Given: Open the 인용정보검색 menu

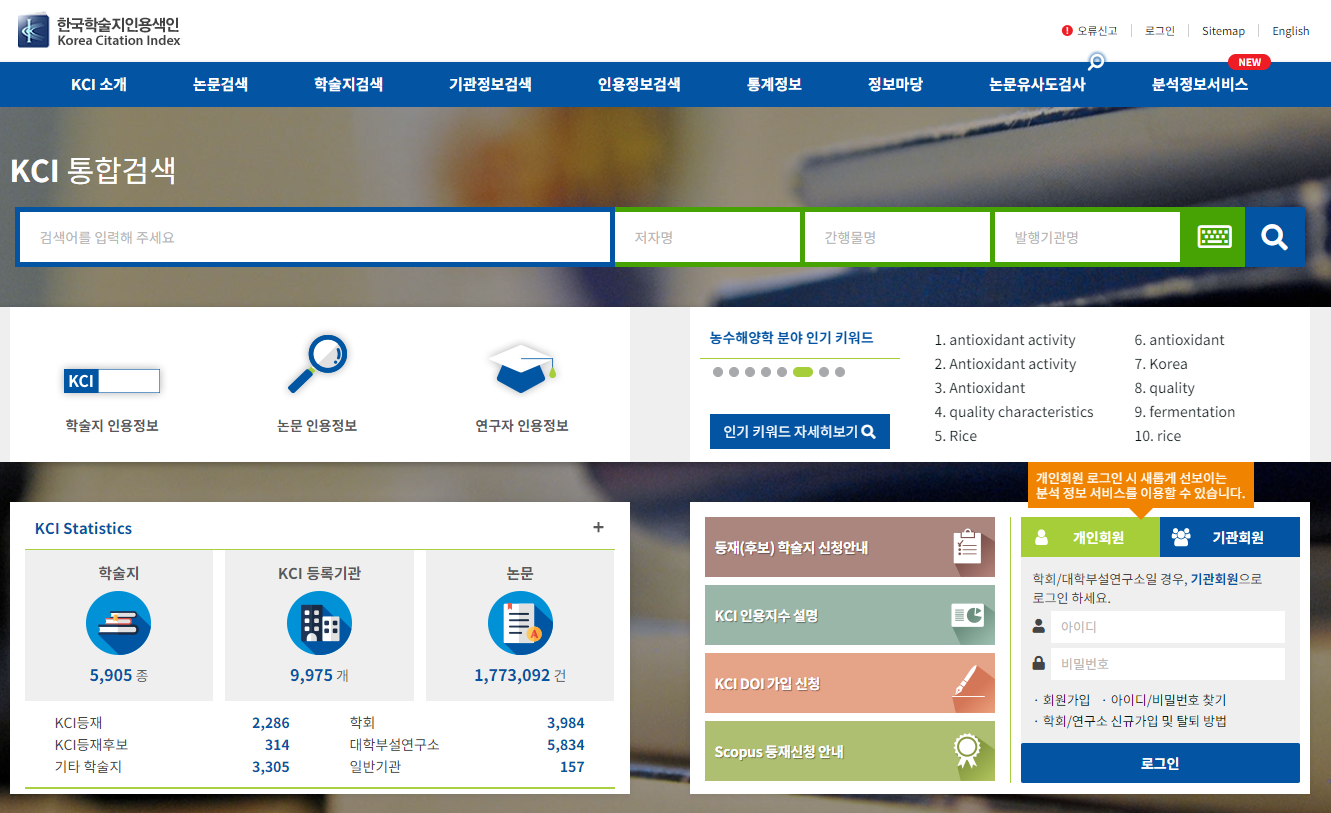Looking at the screenshot, I should [639, 85].
